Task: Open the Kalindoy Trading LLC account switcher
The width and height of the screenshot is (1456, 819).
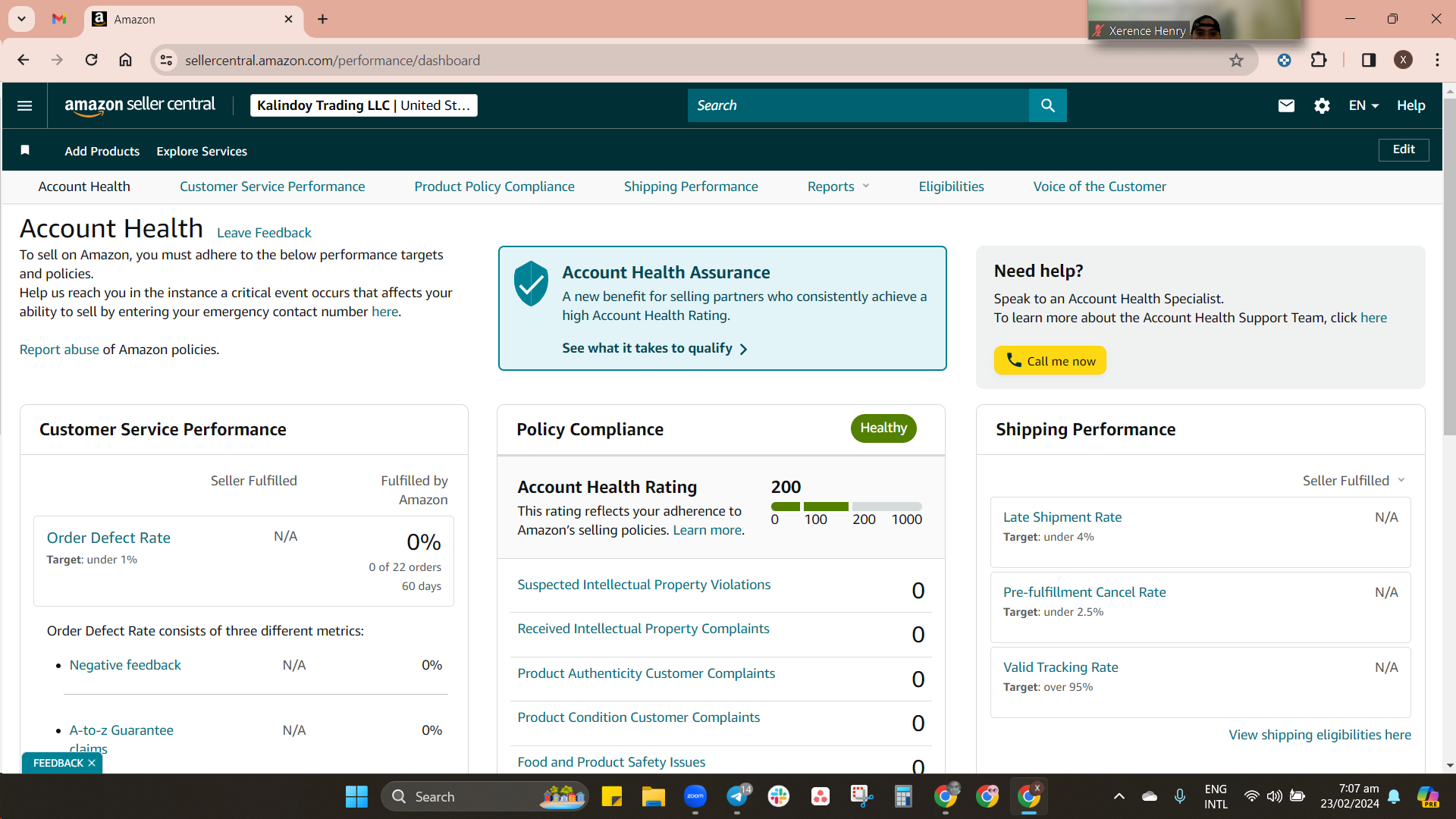Action: click(x=364, y=105)
